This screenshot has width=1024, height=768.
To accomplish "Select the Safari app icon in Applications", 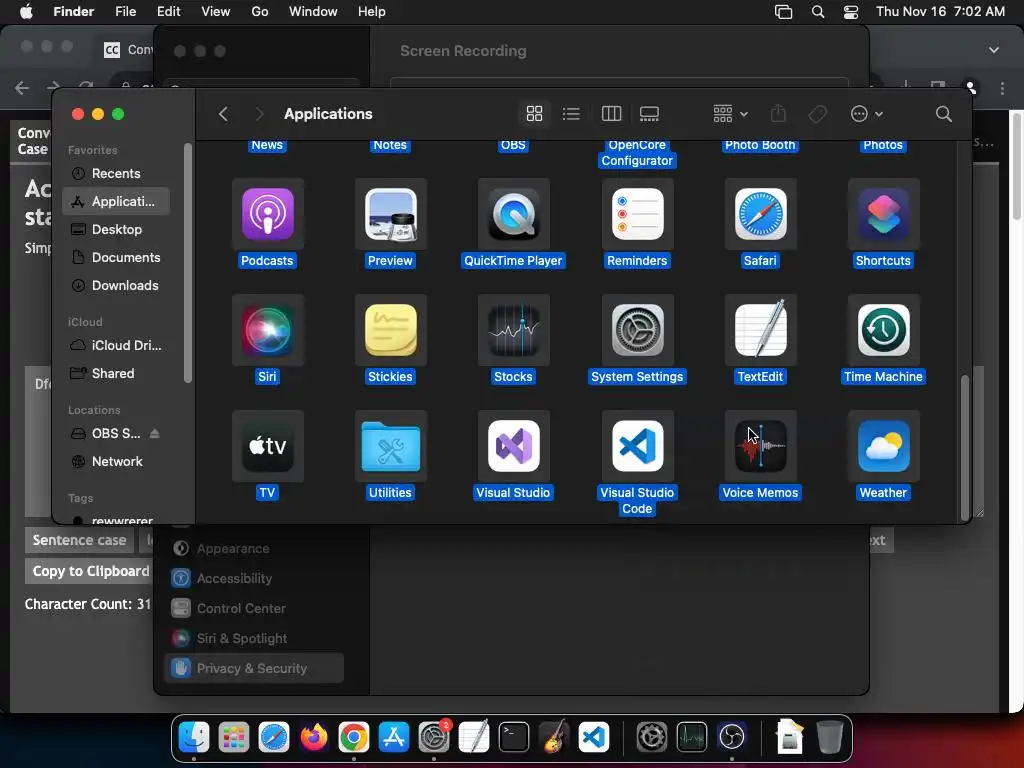I will click(760, 214).
